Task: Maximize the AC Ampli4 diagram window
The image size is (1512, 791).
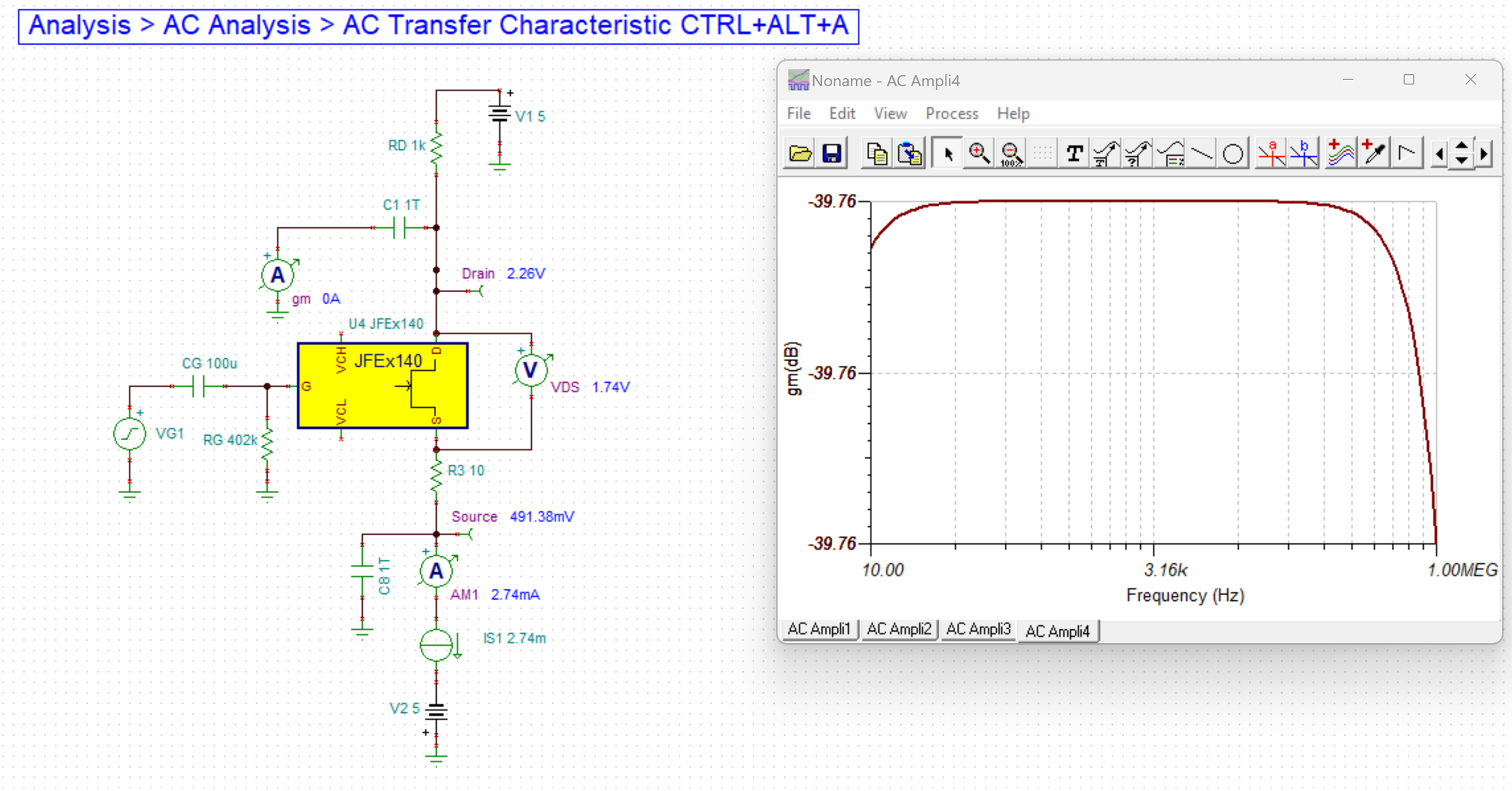Action: [x=1409, y=80]
